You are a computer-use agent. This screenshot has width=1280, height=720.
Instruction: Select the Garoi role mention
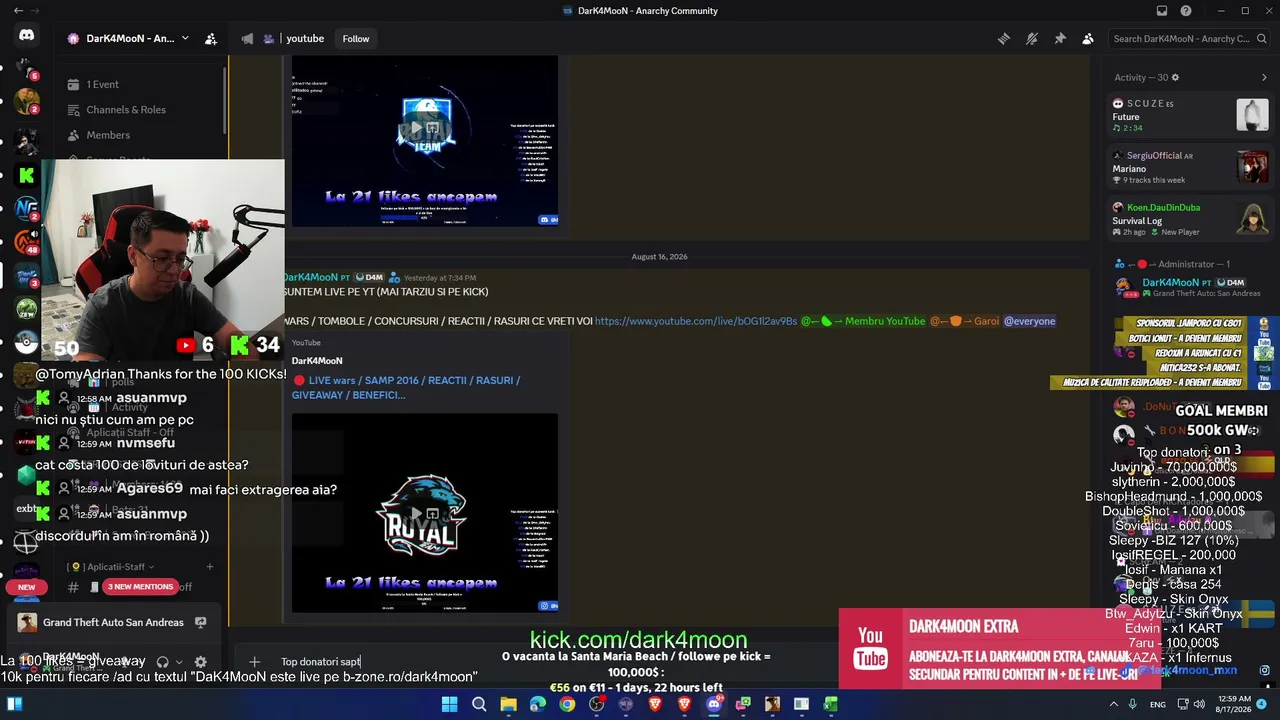[965, 321]
